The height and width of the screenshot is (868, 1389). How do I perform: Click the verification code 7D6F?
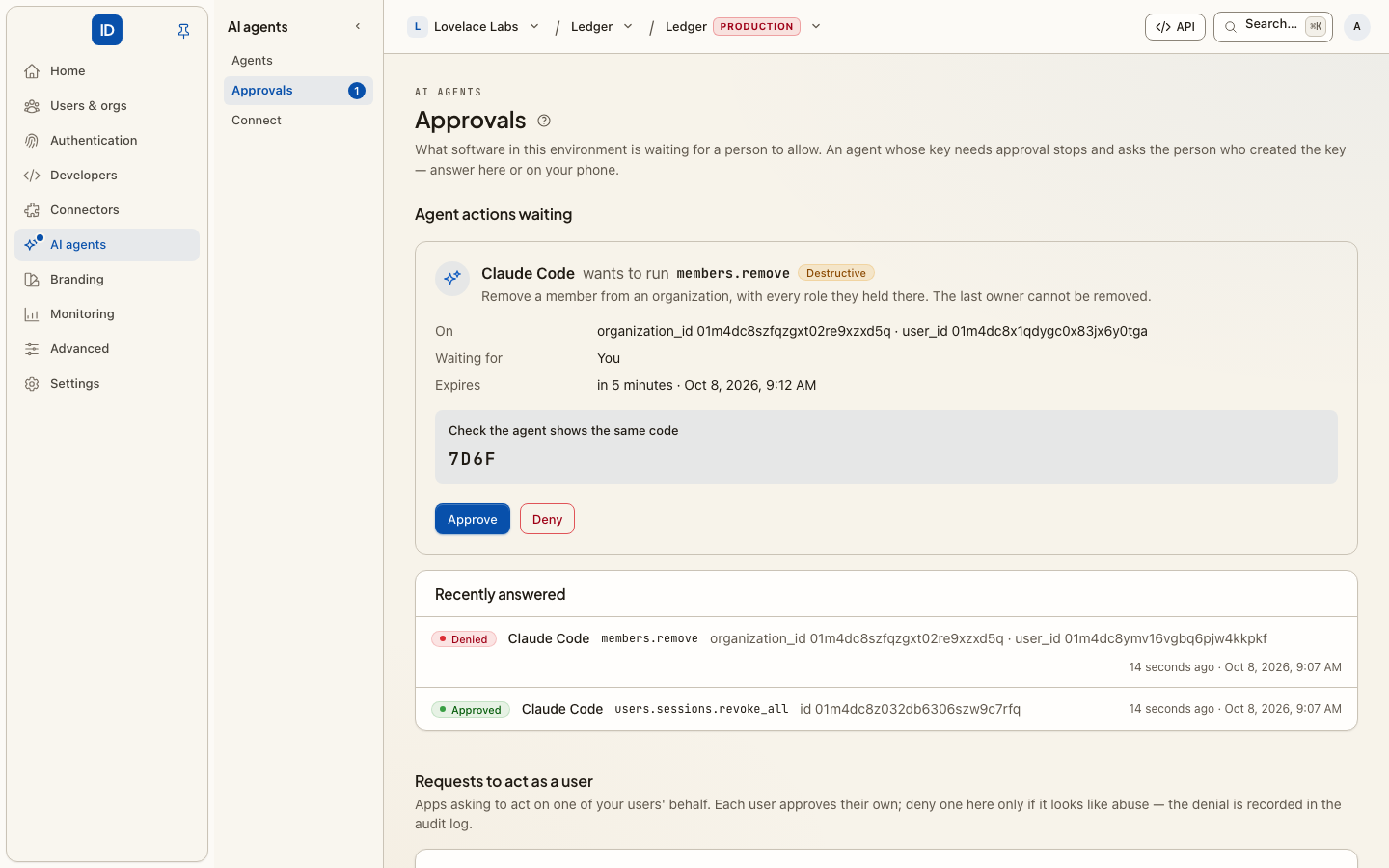point(473,459)
